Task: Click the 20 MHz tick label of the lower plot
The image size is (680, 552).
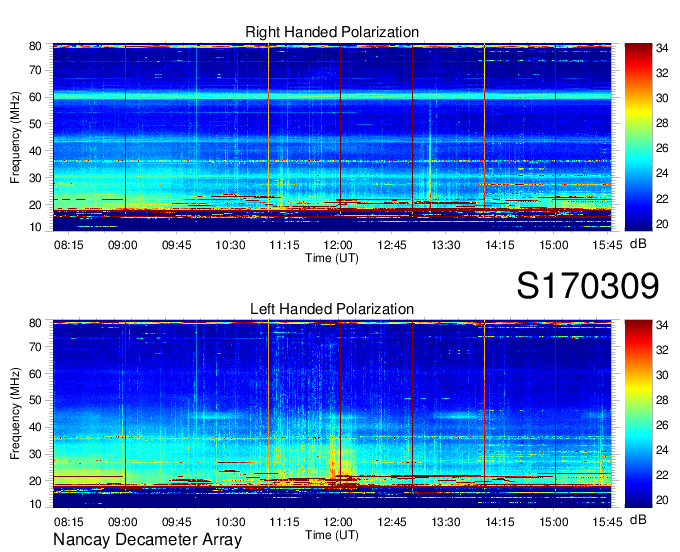Action: pyautogui.click(x=35, y=481)
